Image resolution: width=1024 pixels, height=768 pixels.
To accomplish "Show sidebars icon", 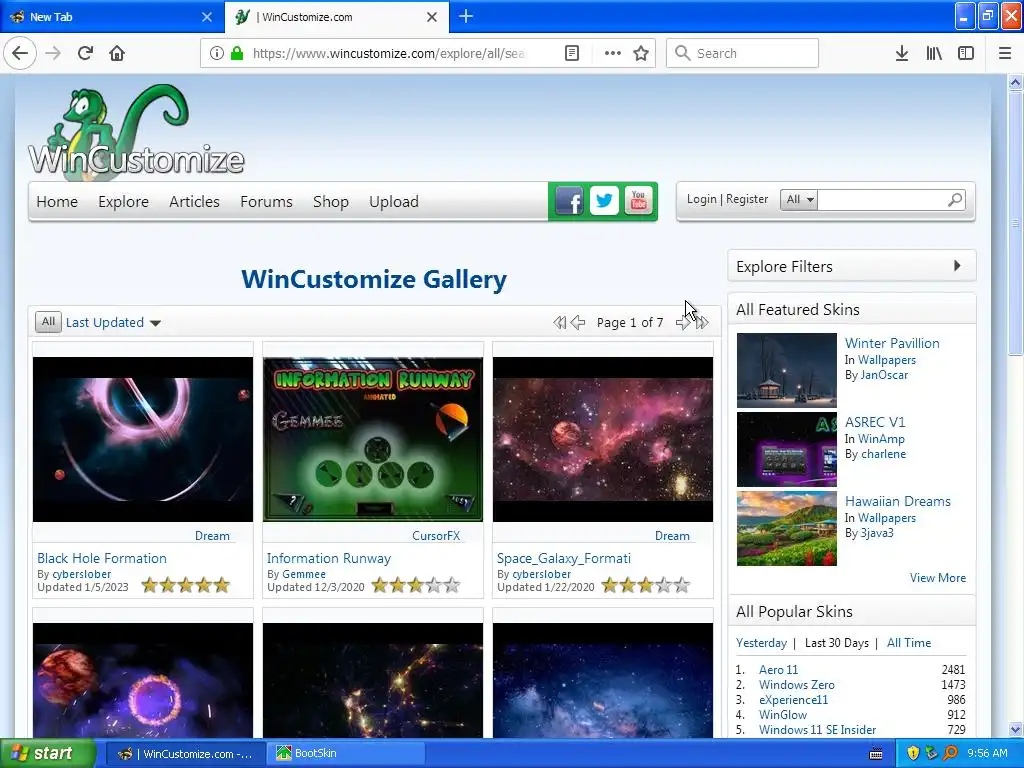I will [966, 53].
